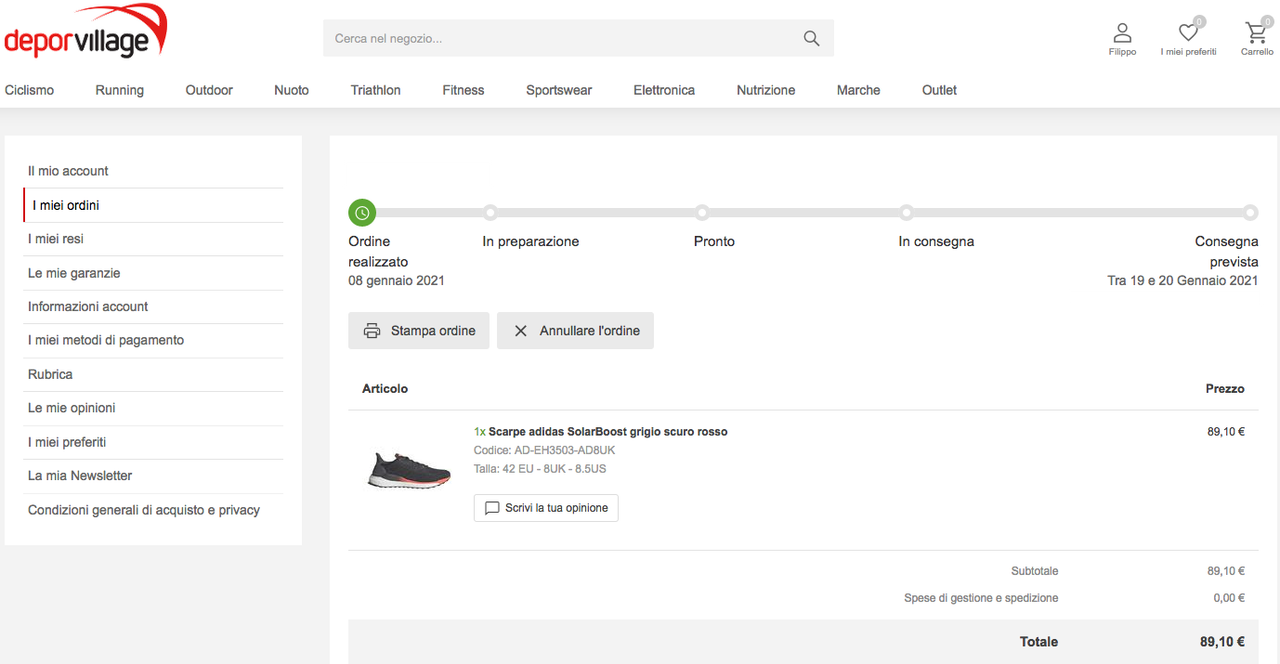Viewport: 1280px width, 664px height.
Task: Open the Carrello cart icon
Action: coord(1256,33)
